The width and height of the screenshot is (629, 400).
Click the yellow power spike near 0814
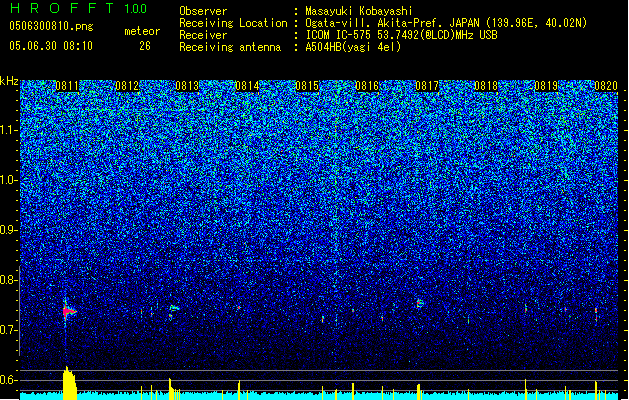pyautogui.click(x=239, y=390)
